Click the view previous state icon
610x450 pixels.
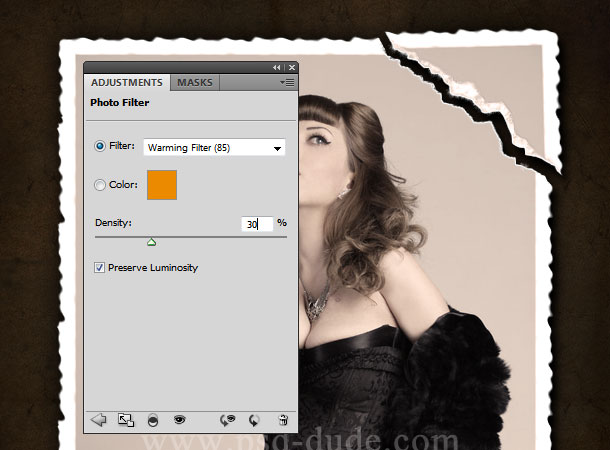[x=228, y=420]
